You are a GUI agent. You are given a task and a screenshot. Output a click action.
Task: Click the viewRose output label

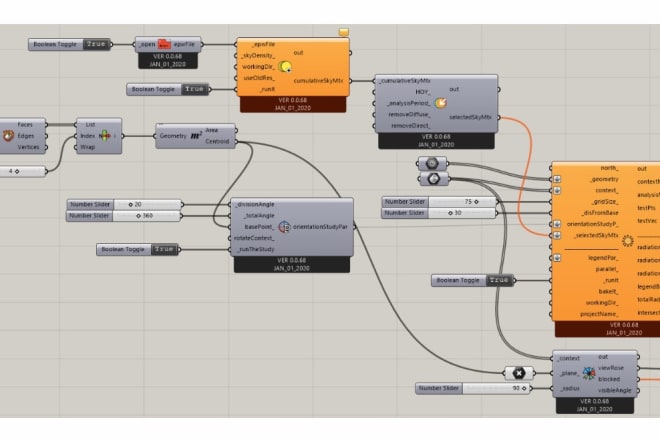point(611,368)
